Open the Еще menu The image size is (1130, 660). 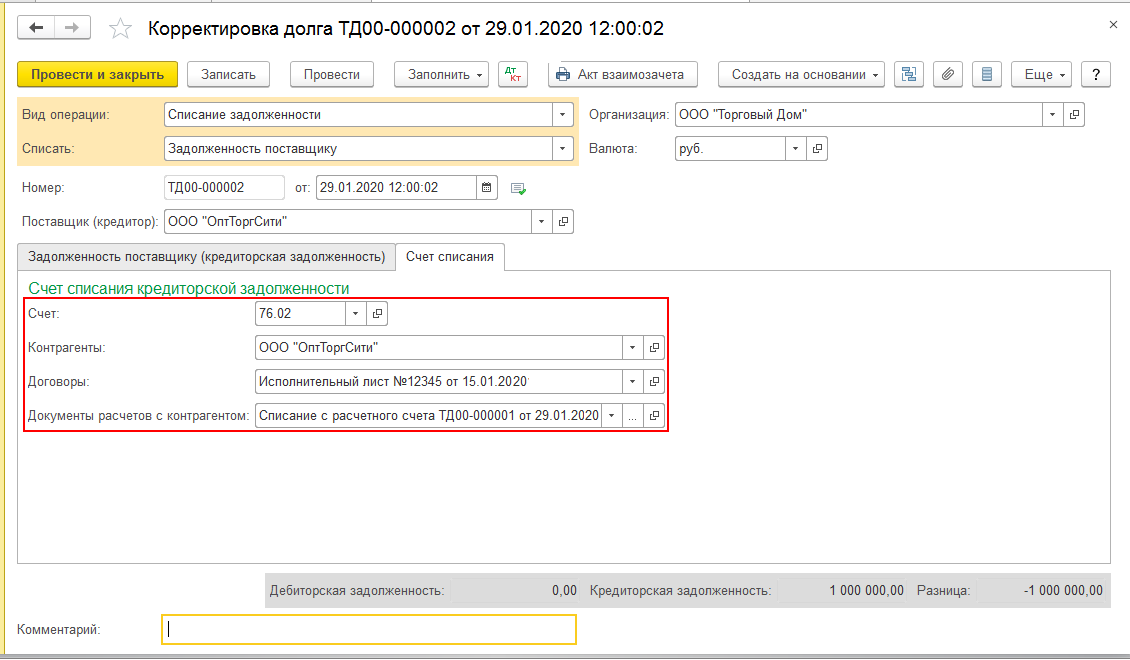(1041, 75)
